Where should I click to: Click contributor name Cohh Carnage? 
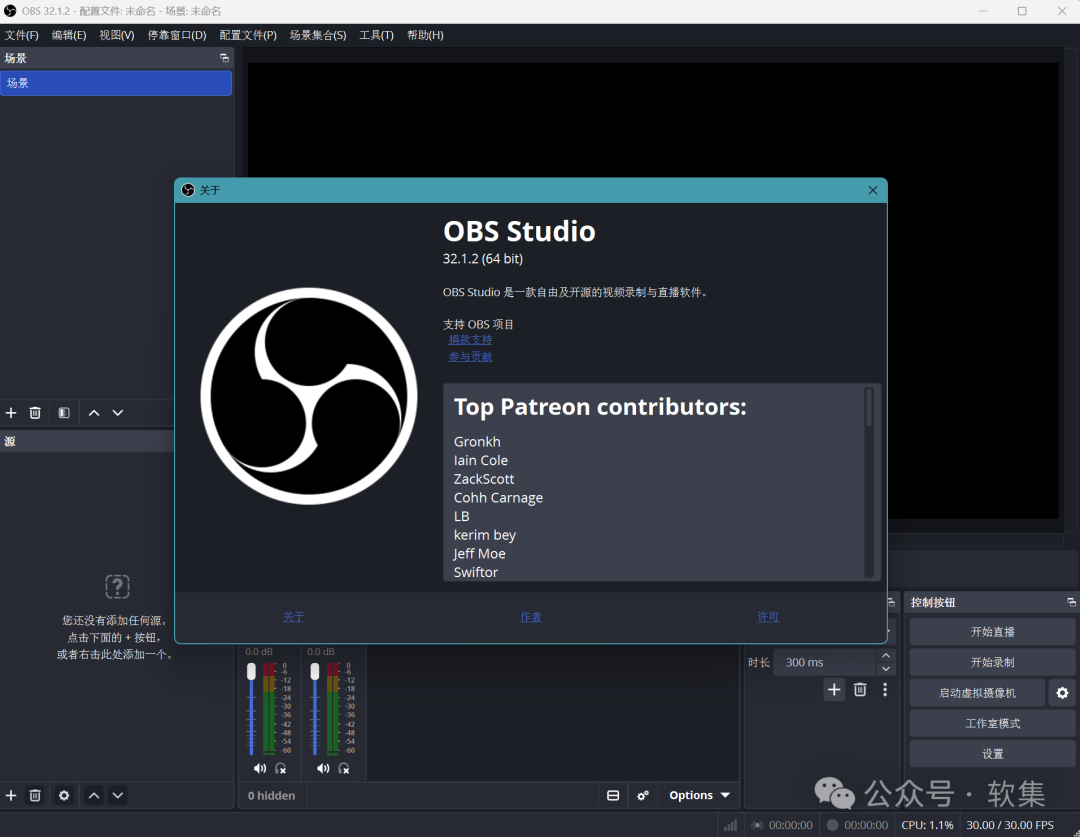click(498, 497)
